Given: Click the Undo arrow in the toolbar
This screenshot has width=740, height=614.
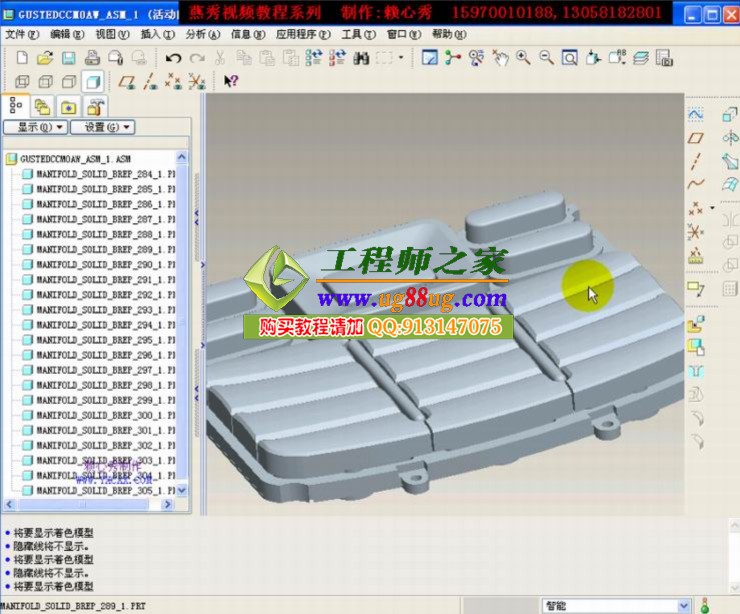Looking at the screenshot, I should (173, 58).
